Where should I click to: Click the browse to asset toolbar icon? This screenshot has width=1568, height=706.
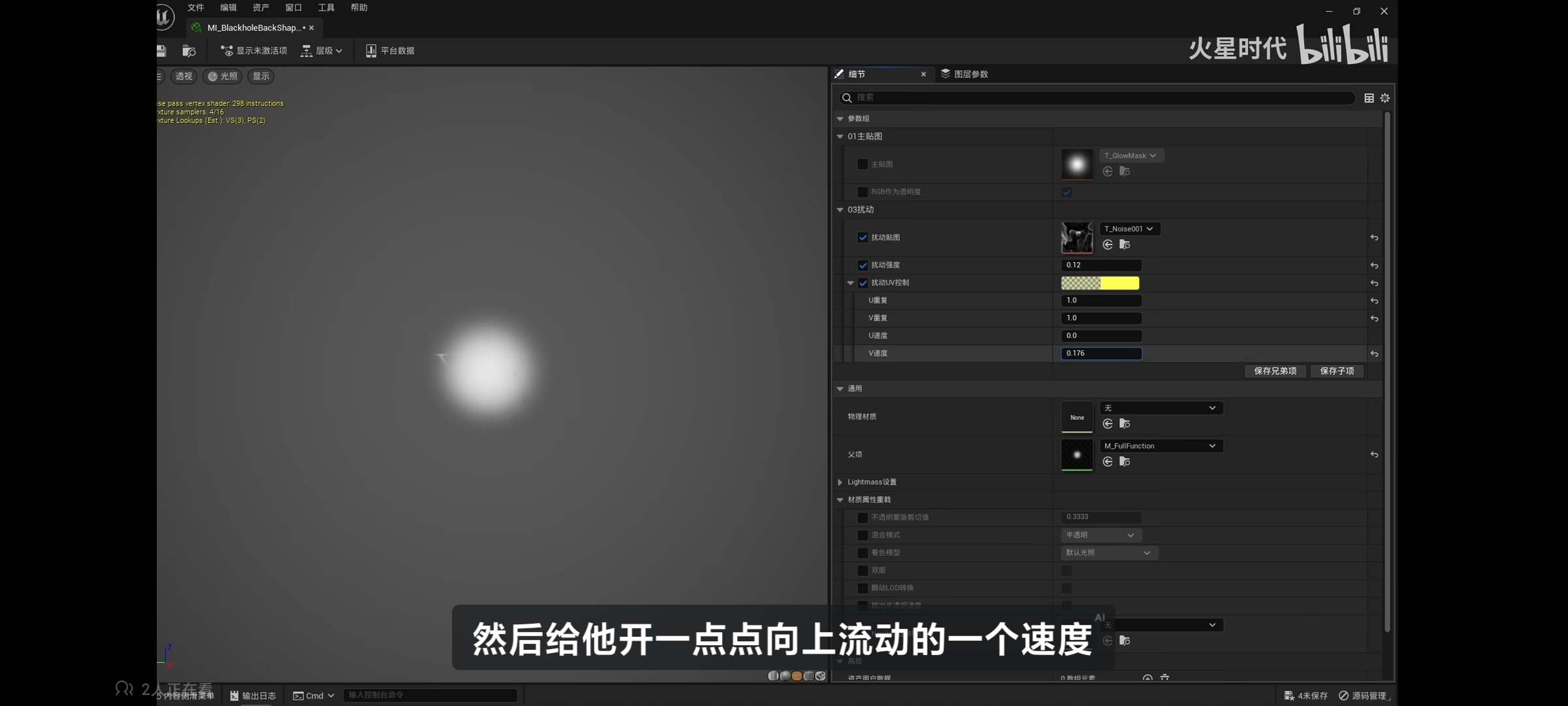[189, 50]
